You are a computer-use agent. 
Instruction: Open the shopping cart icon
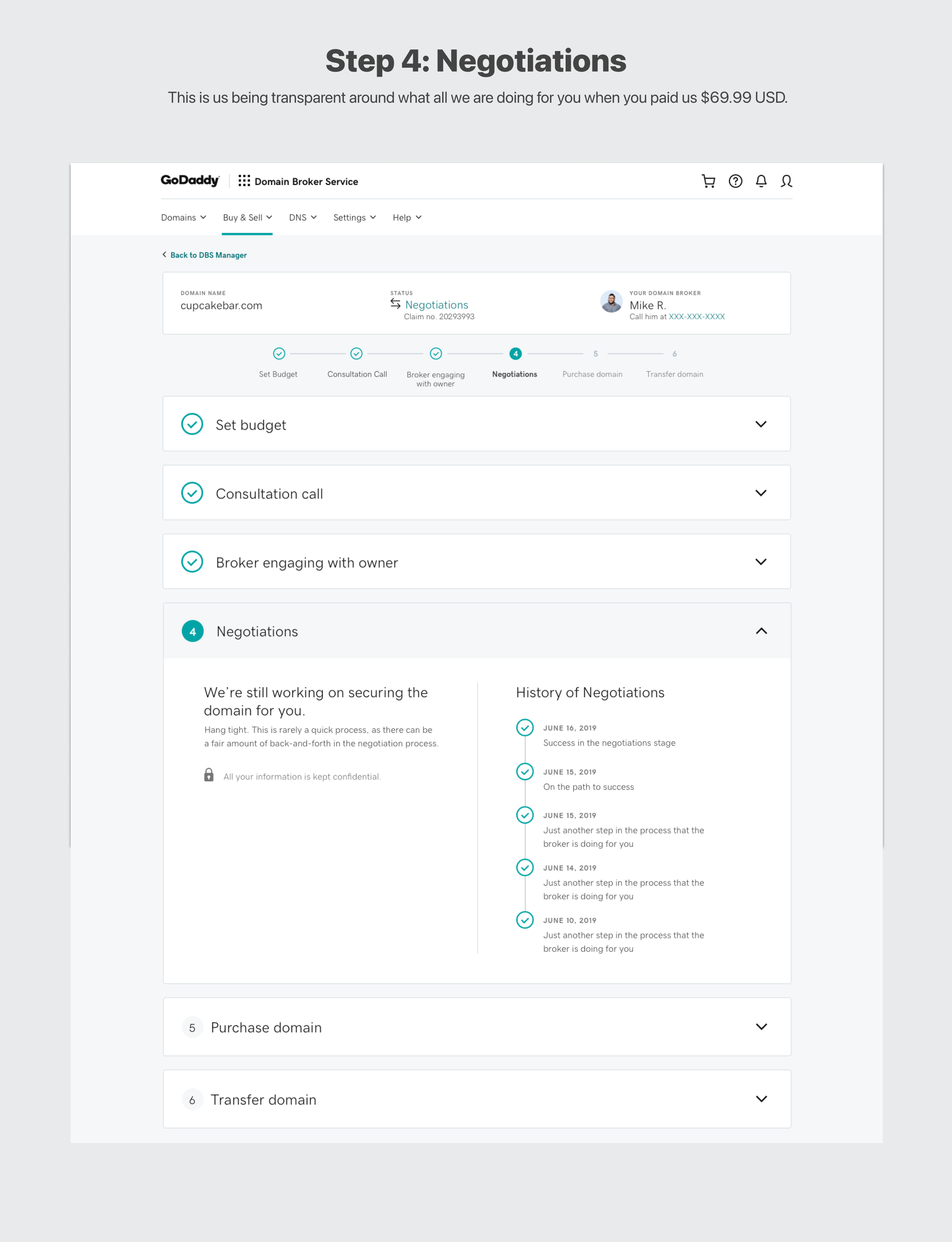point(708,181)
